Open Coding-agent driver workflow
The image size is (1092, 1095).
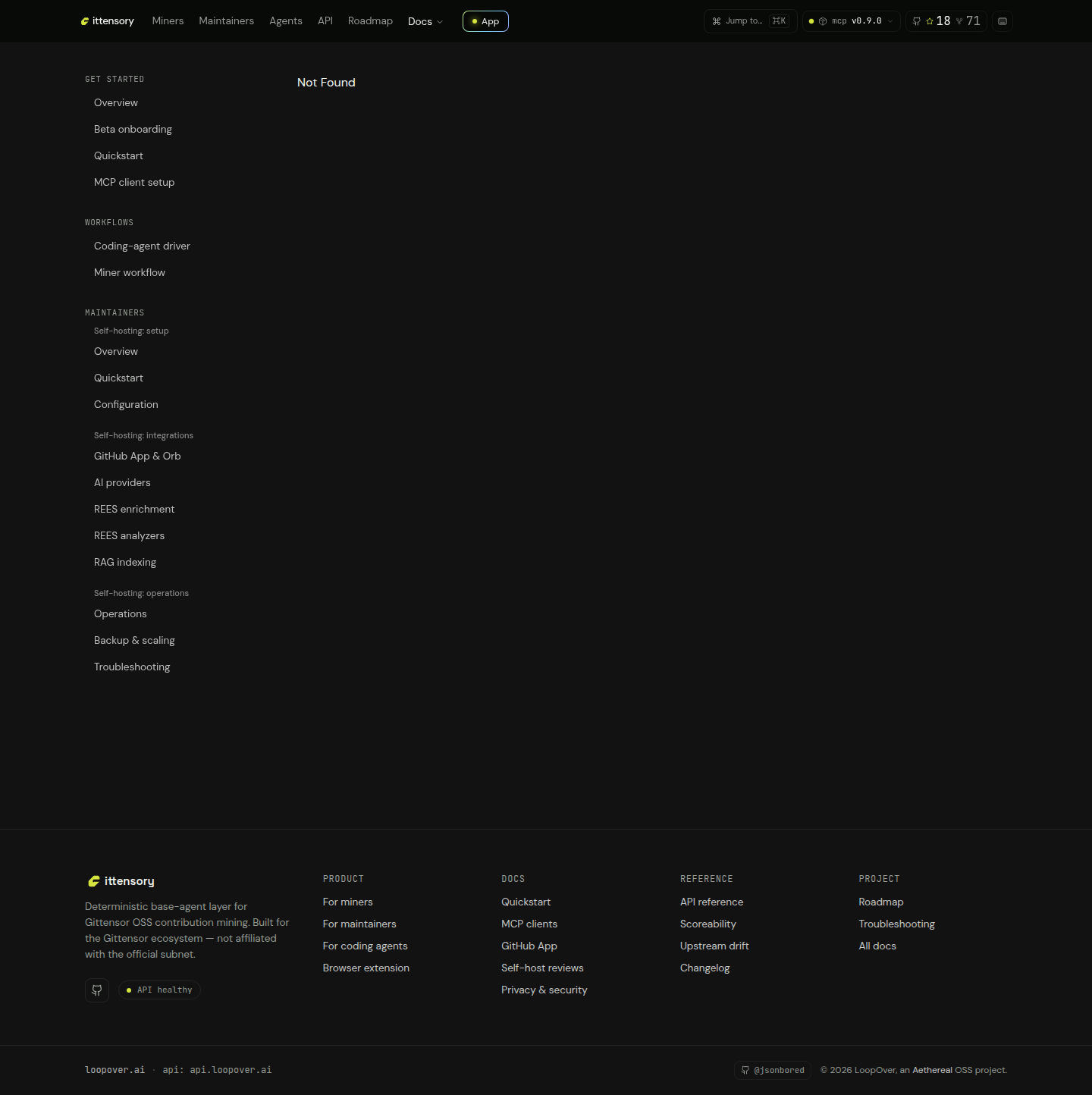click(142, 246)
